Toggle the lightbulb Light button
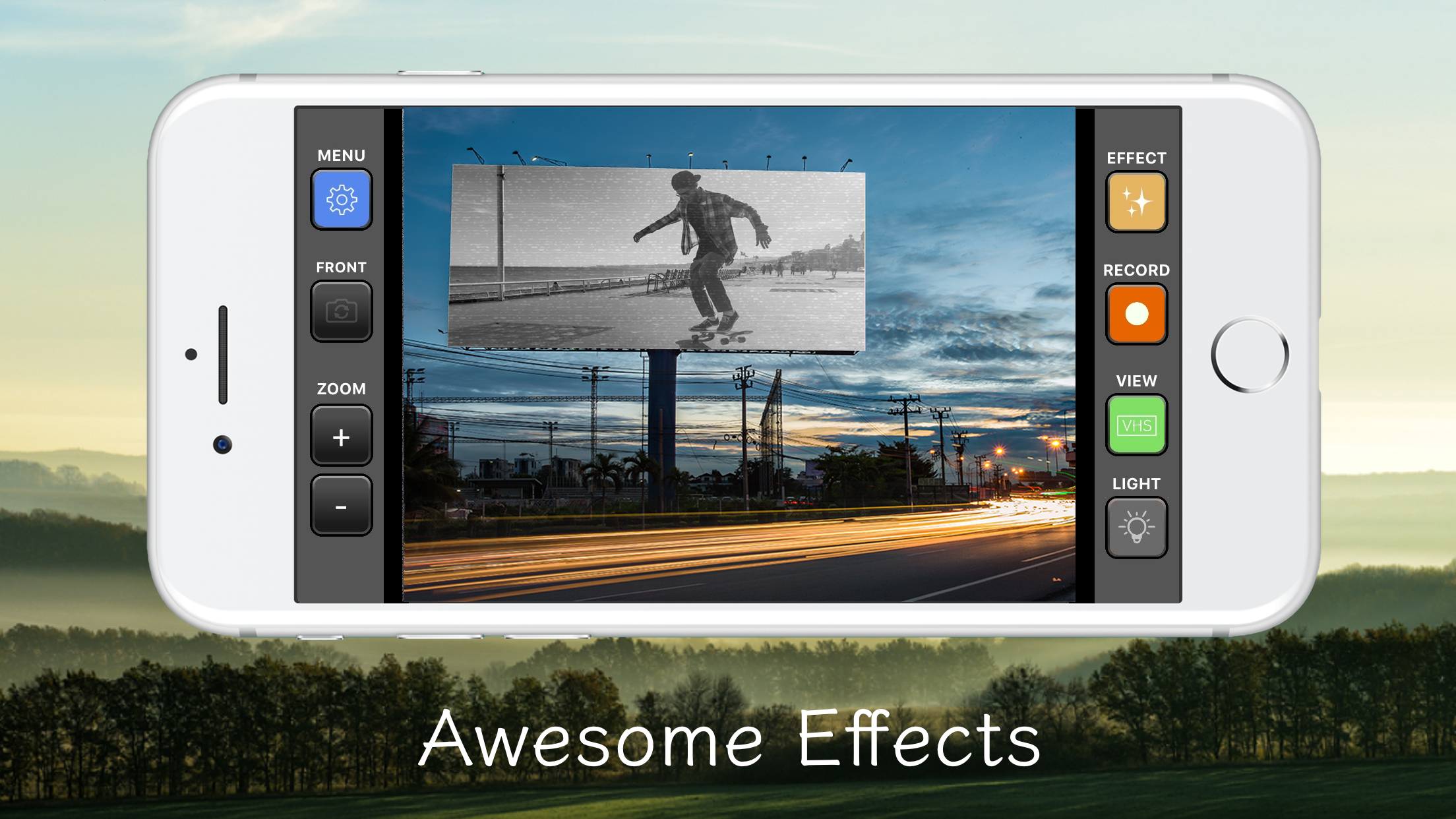 tap(1136, 528)
